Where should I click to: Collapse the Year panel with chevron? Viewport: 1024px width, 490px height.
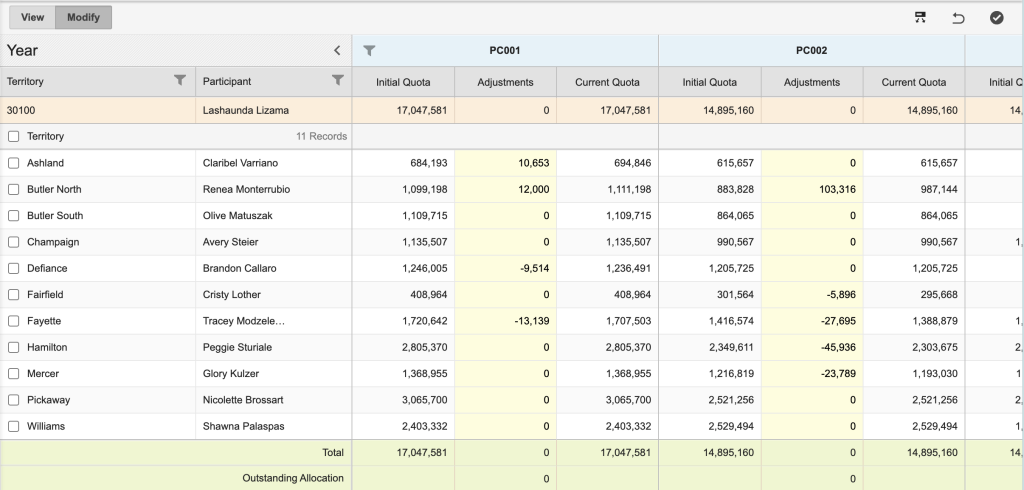(337, 50)
